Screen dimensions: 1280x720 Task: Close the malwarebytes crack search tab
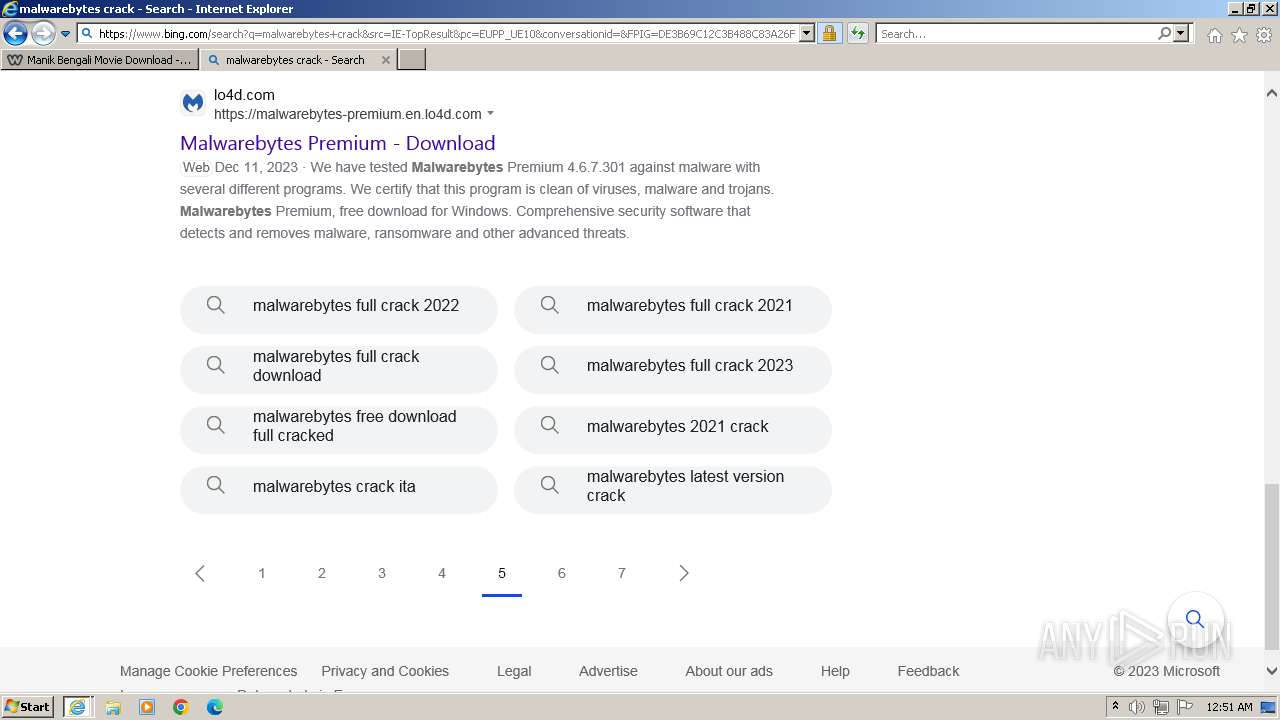[386, 60]
